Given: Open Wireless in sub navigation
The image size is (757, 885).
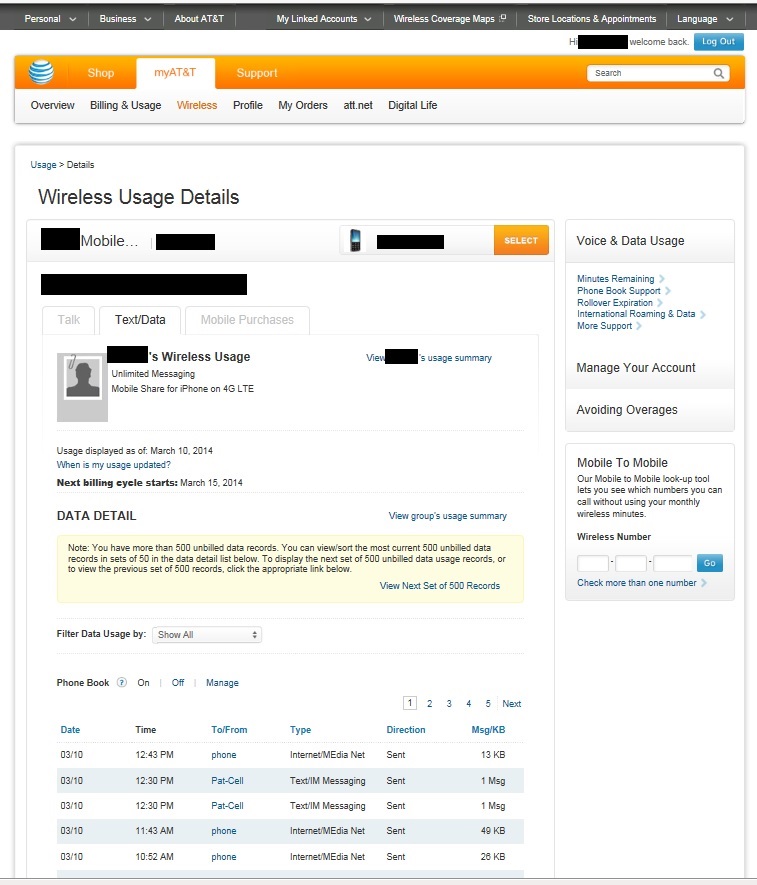Looking at the screenshot, I should point(197,106).
